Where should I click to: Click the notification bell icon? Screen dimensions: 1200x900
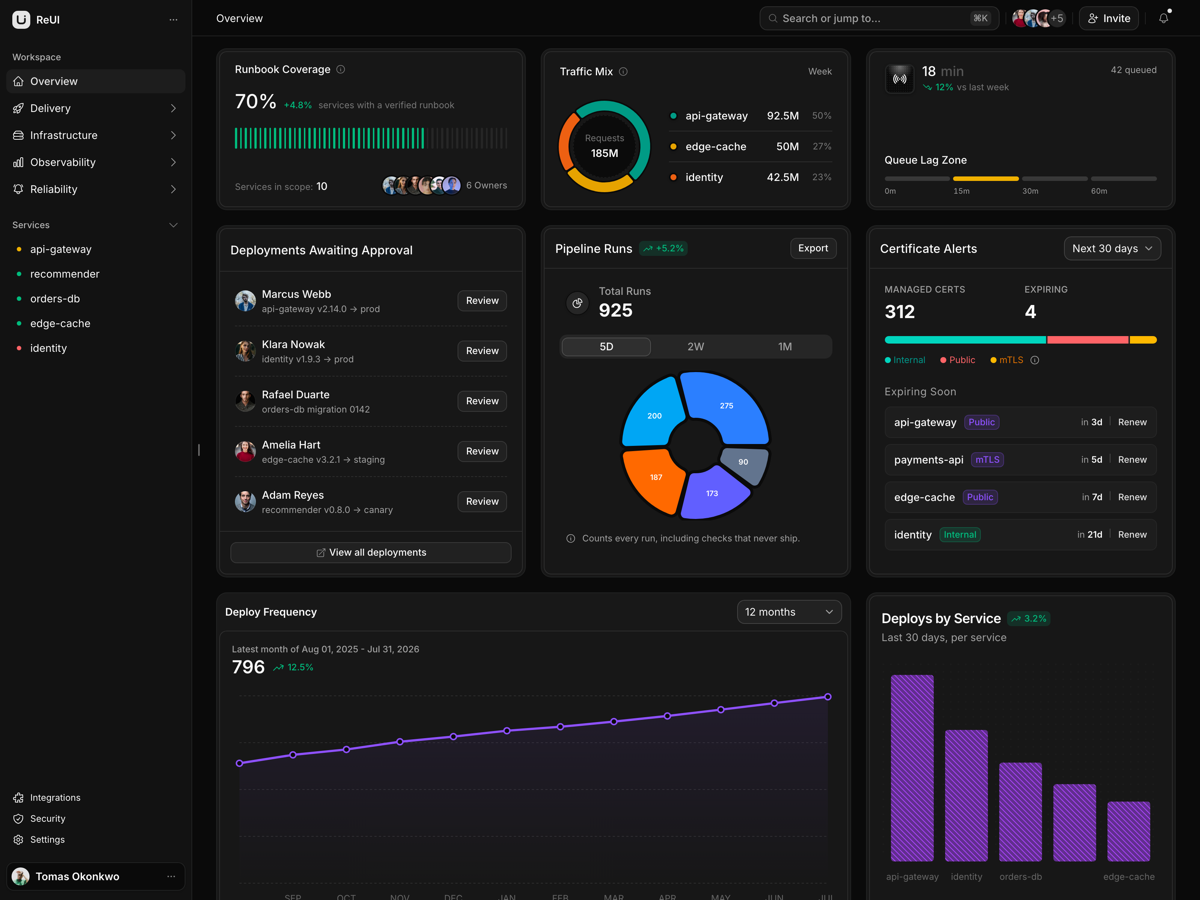pyautogui.click(x=1164, y=18)
